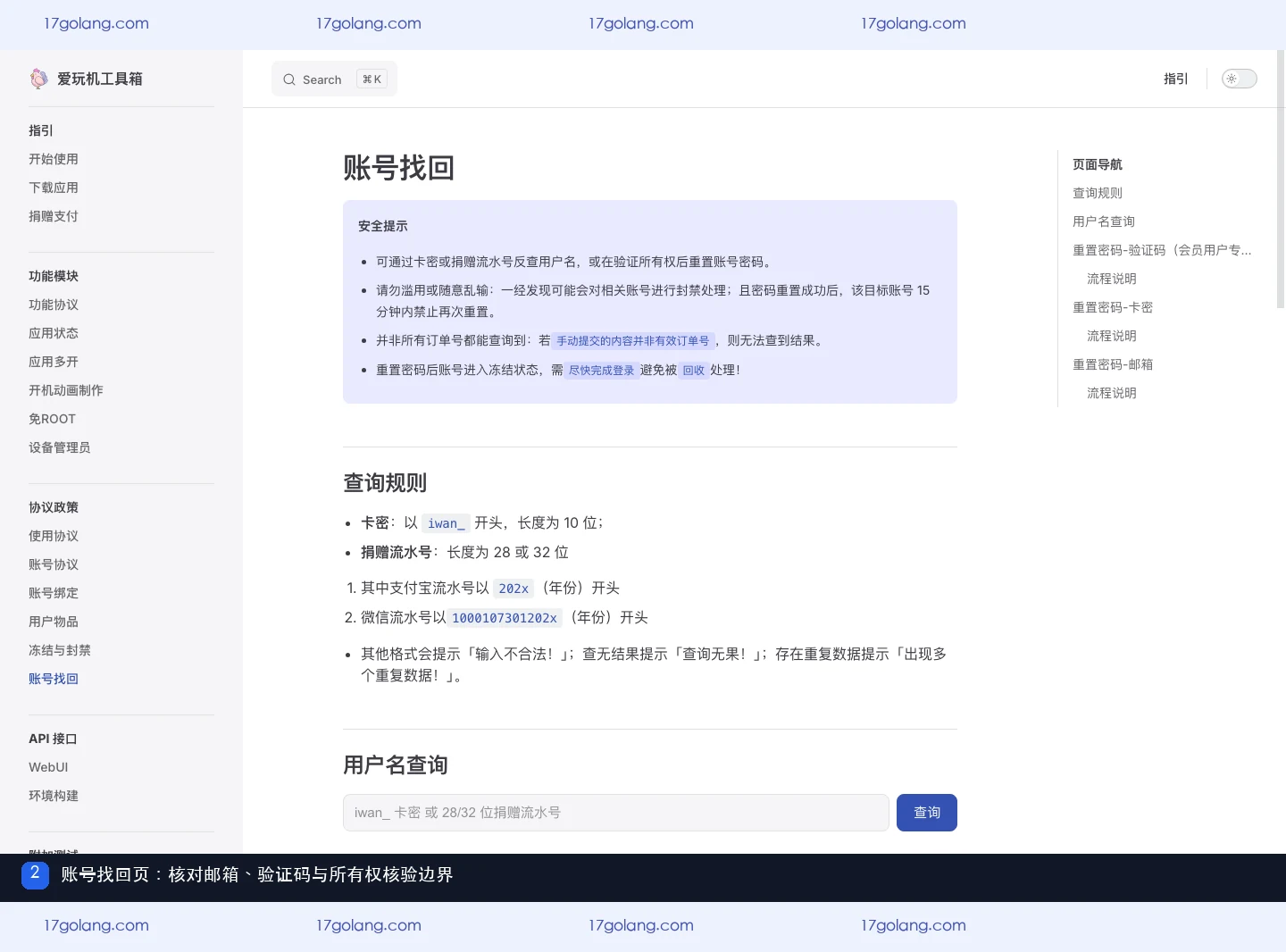The height and width of the screenshot is (952, 1286).
Task: Click the iwan_ inline code text
Action: (x=446, y=523)
